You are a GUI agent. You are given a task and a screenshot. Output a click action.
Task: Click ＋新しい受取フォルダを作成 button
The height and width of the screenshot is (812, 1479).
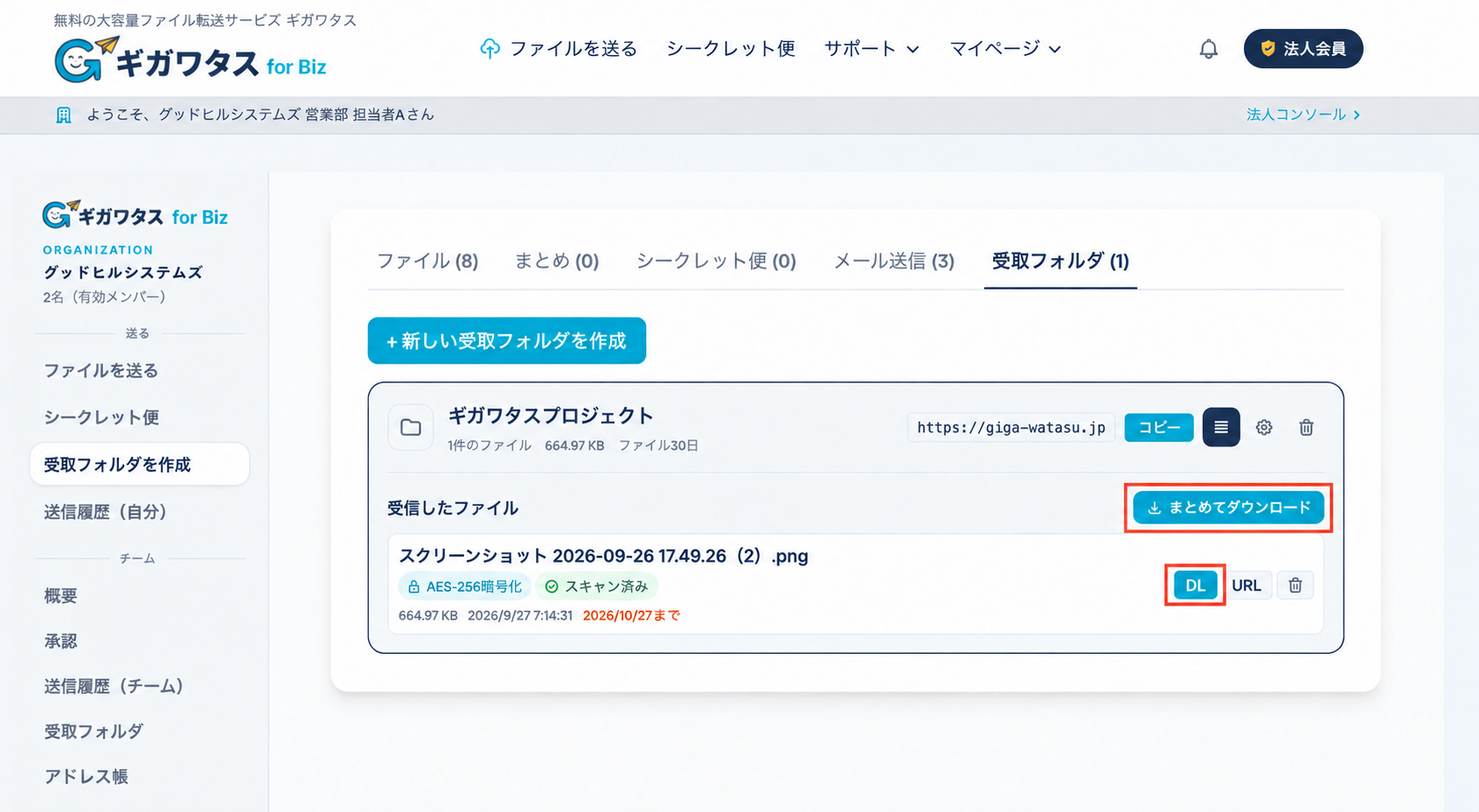tap(507, 341)
